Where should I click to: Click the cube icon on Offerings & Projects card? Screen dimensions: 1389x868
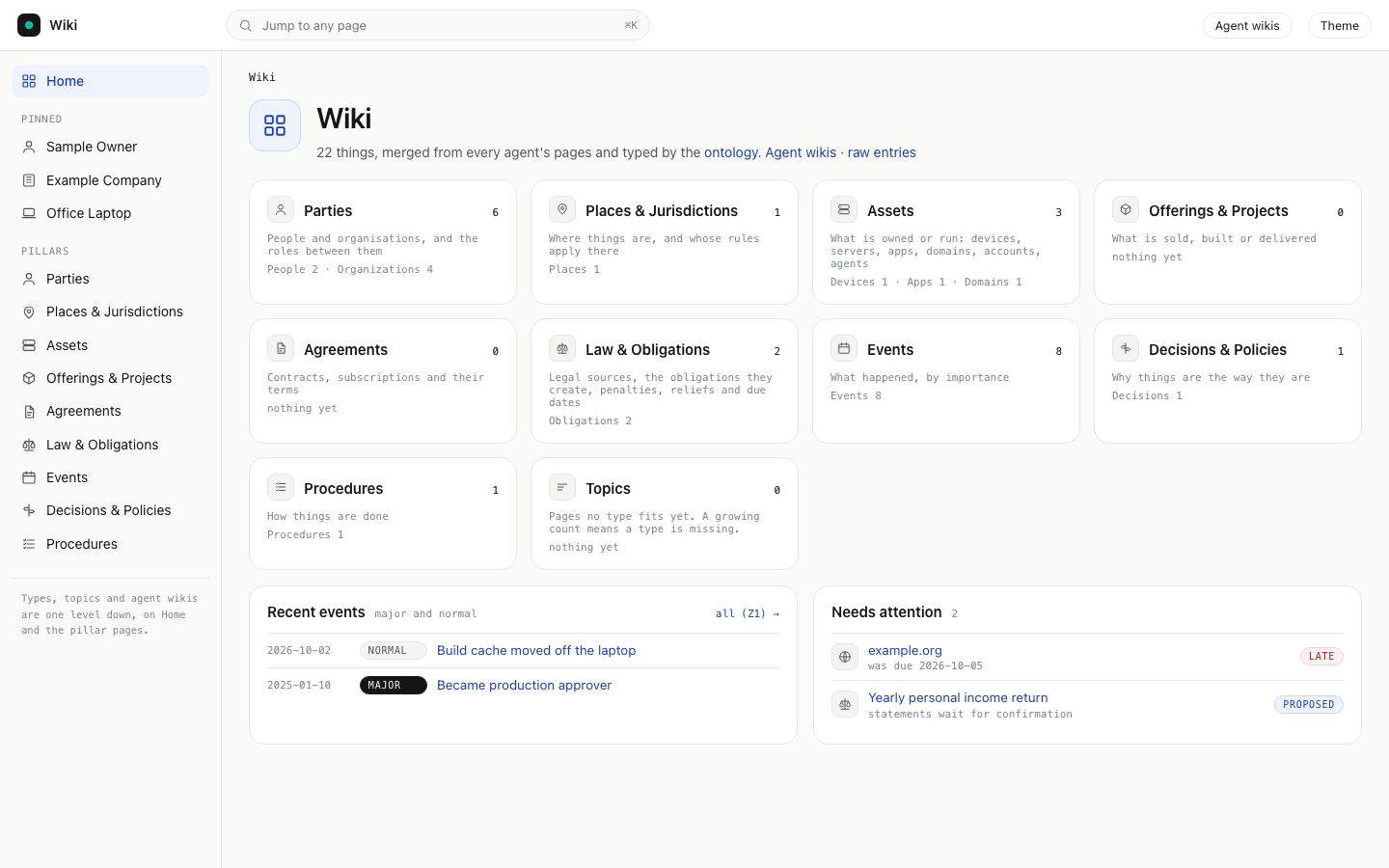1126,209
